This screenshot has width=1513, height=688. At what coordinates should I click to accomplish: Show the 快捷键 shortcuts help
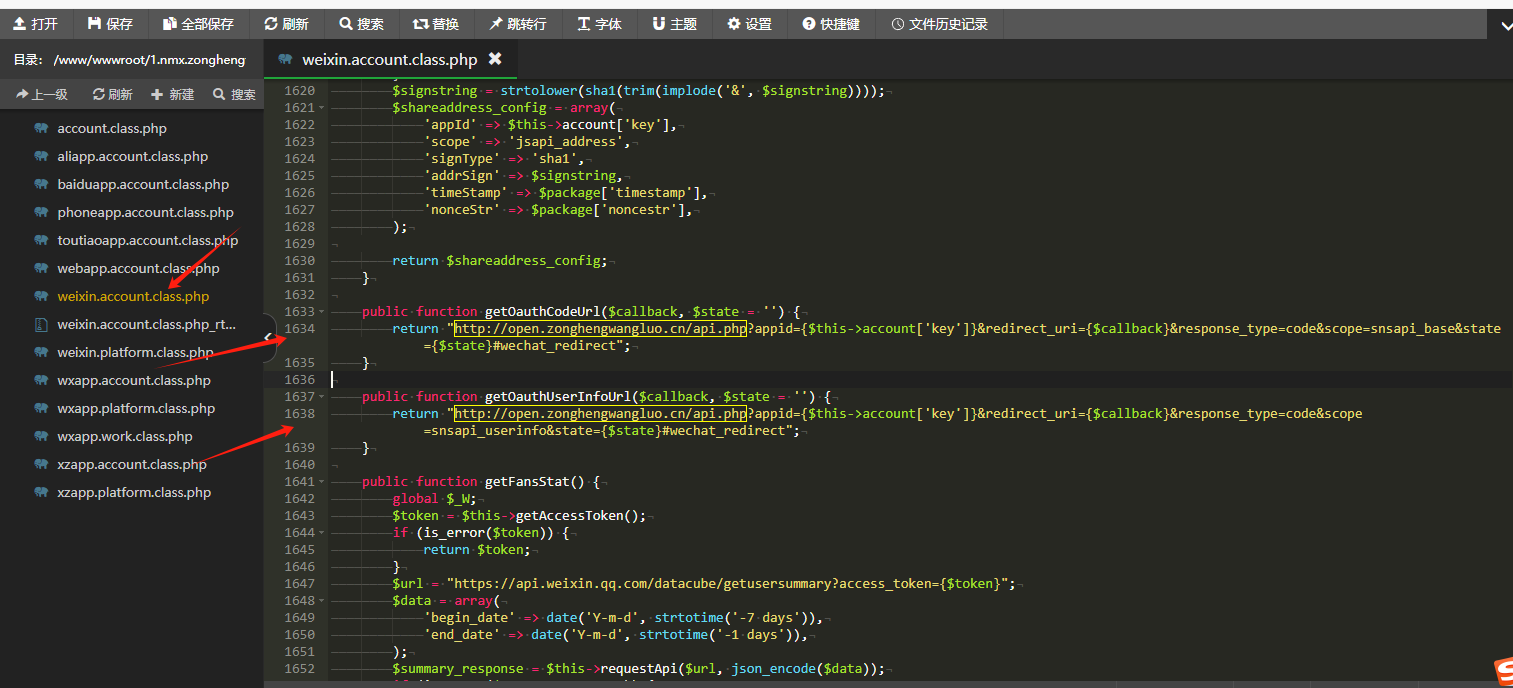[x=831, y=24]
